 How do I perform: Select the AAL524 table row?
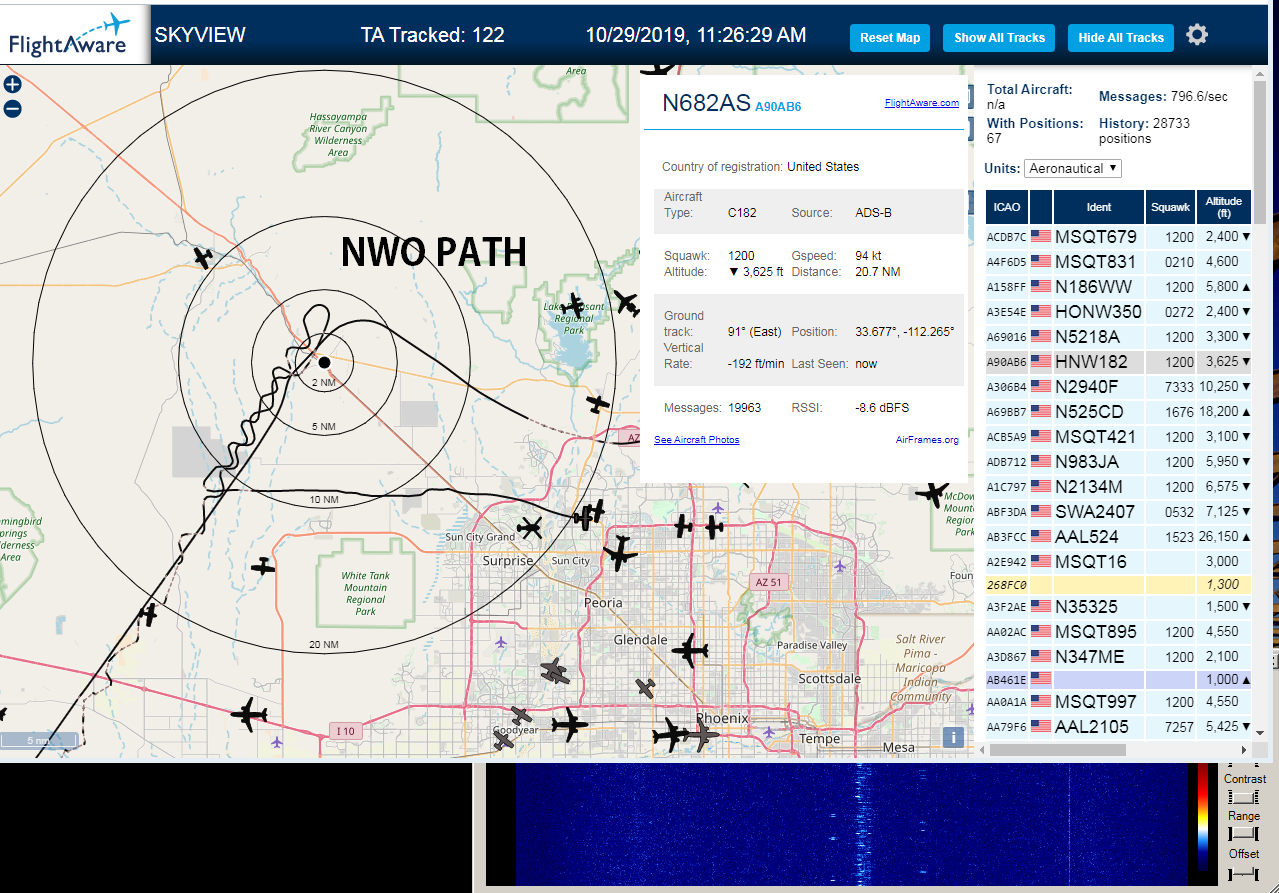(x=1118, y=537)
